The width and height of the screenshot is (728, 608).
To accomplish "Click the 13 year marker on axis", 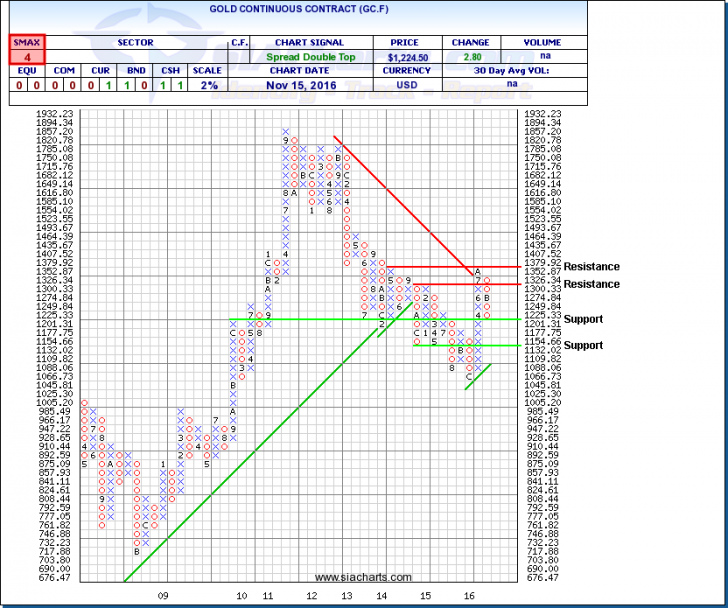I will [346, 595].
